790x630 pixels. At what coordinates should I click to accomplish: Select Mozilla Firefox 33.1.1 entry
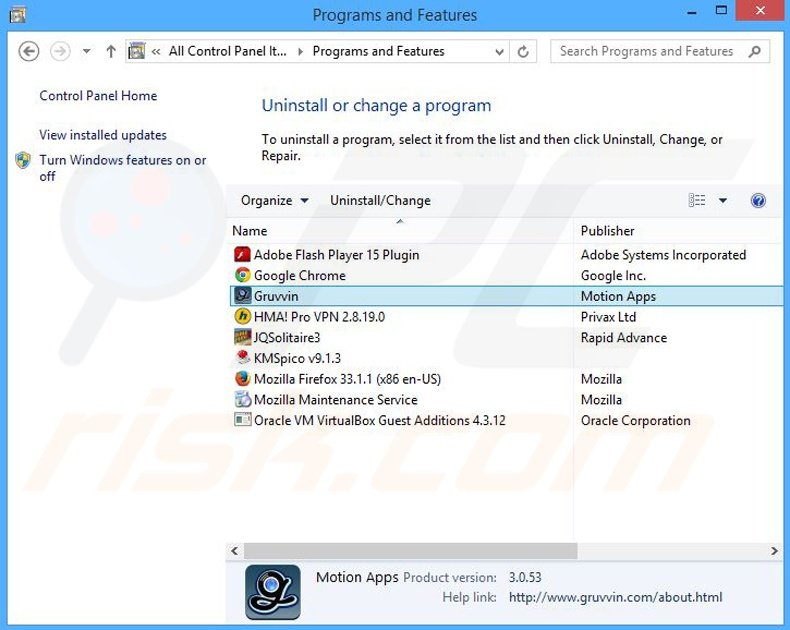click(x=347, y=379)
